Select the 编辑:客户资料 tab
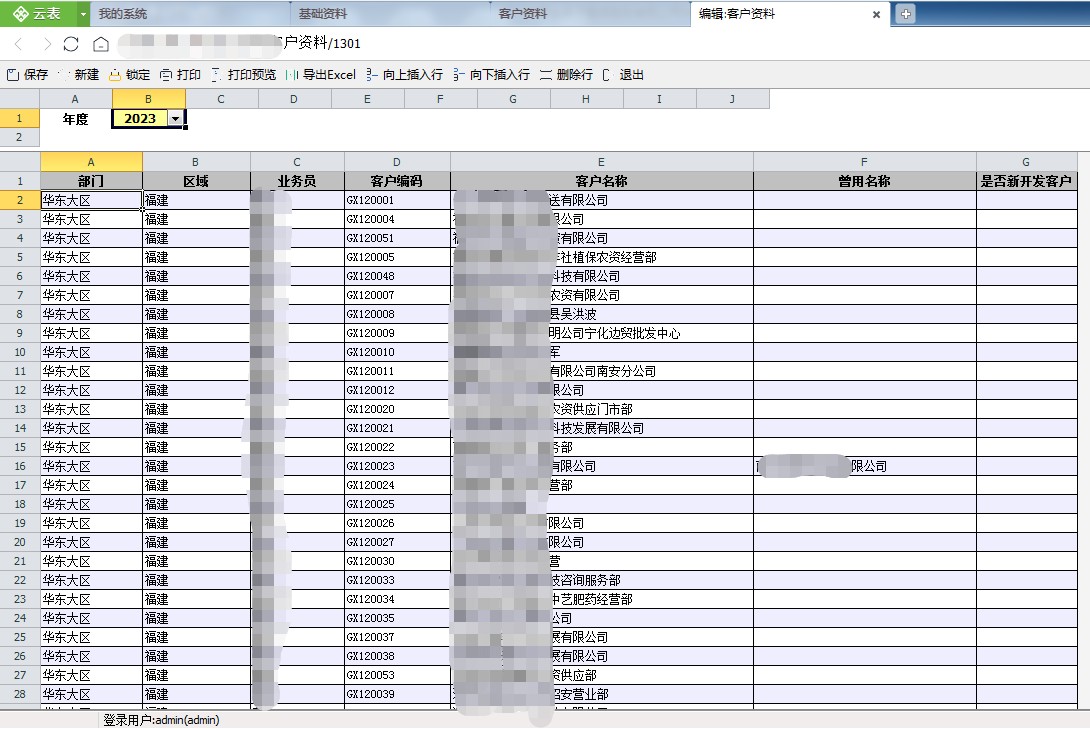This screenshot has height=729, width=1090. tap(737, 13)
